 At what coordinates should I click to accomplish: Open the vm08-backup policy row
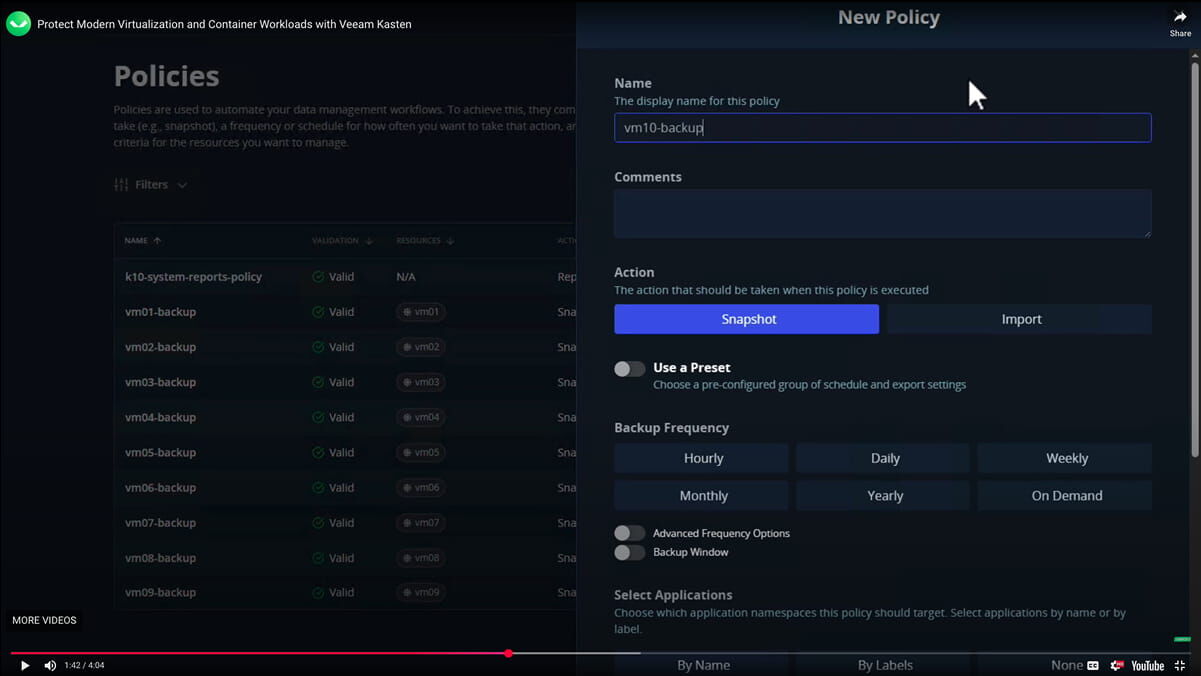coord(345,558)
